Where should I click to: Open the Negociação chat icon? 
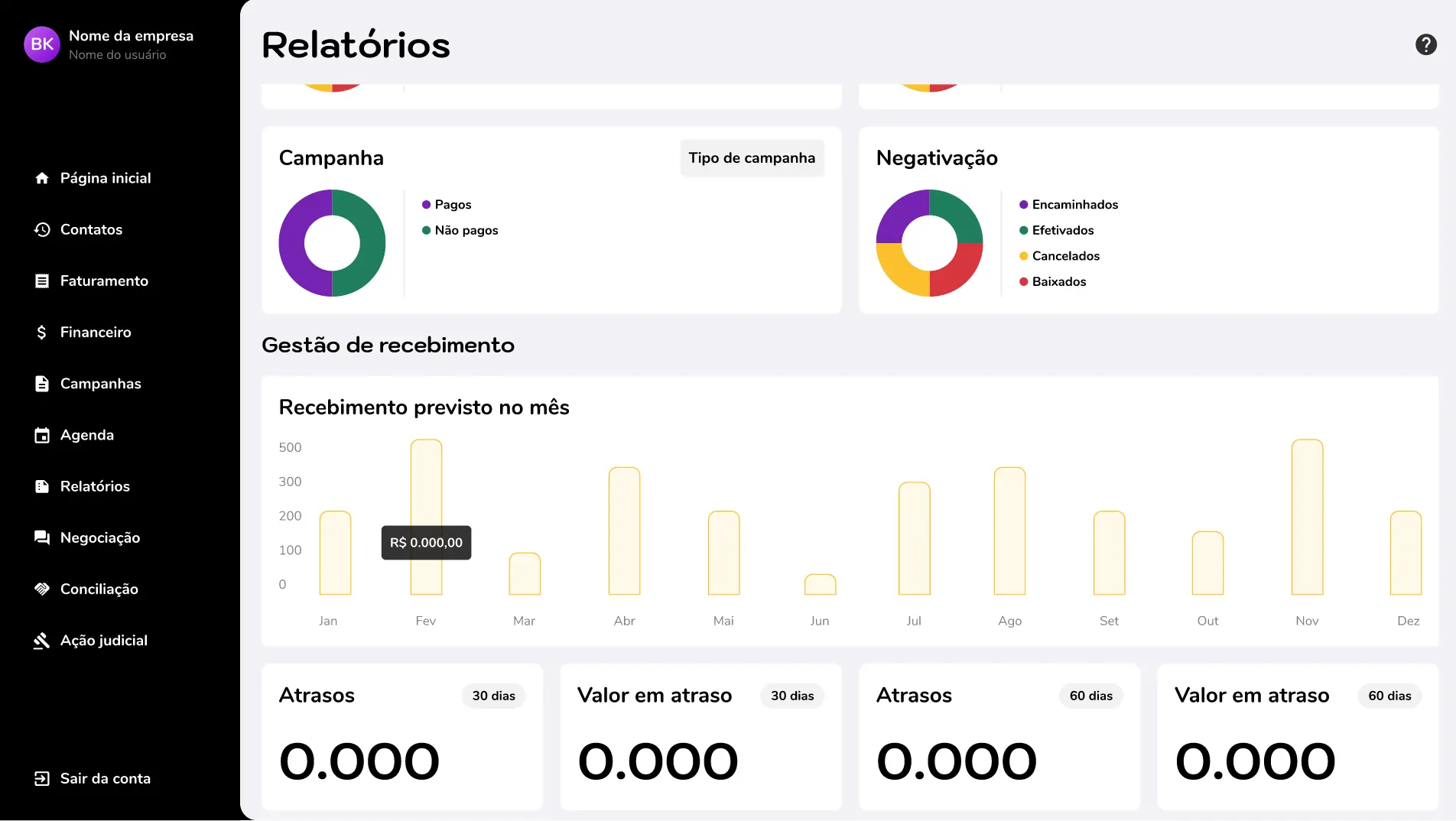click(42, 537)
